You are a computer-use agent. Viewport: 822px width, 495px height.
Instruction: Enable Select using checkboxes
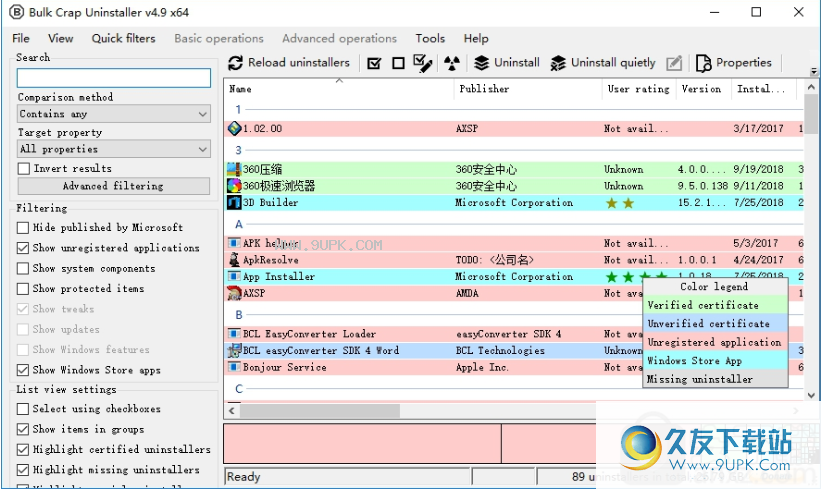[23, 409]
